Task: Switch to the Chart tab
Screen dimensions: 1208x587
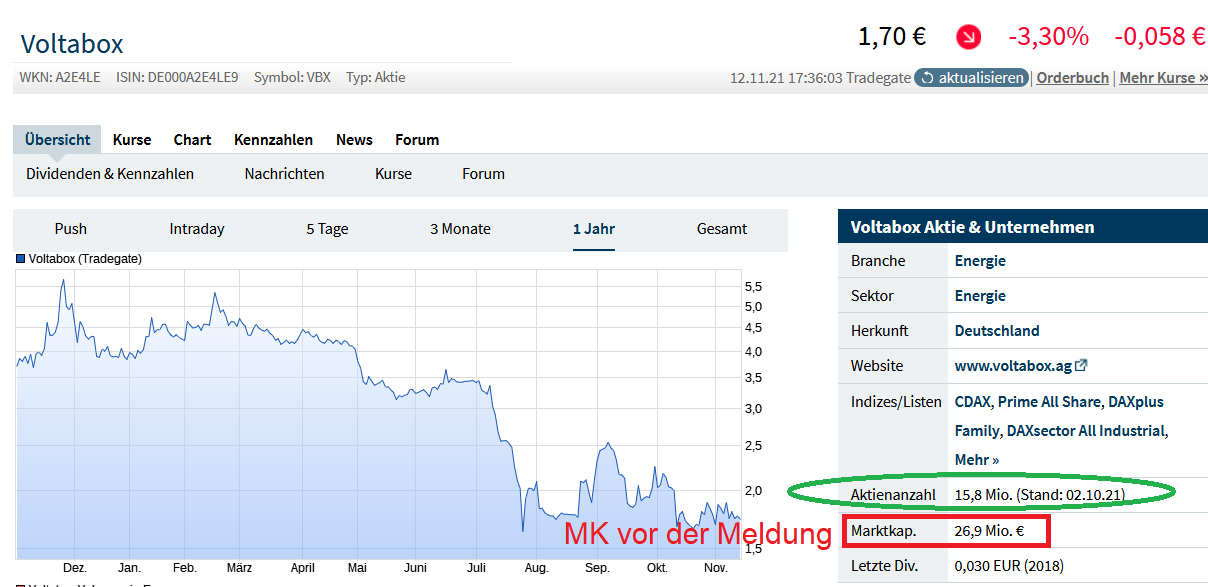Action: 192,140
